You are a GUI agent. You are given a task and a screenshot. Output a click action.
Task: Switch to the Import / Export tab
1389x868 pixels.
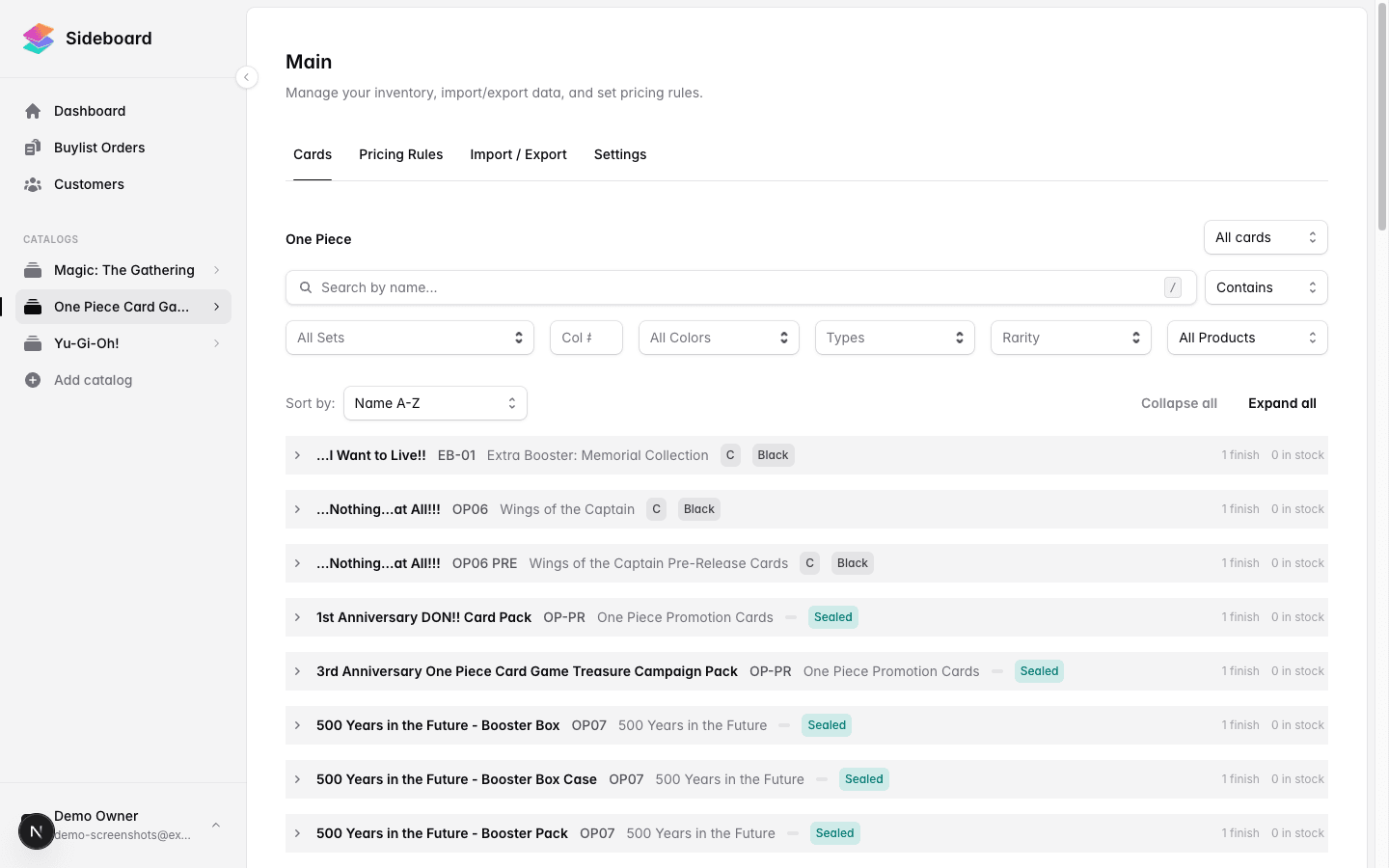click(x=518, y=154)
